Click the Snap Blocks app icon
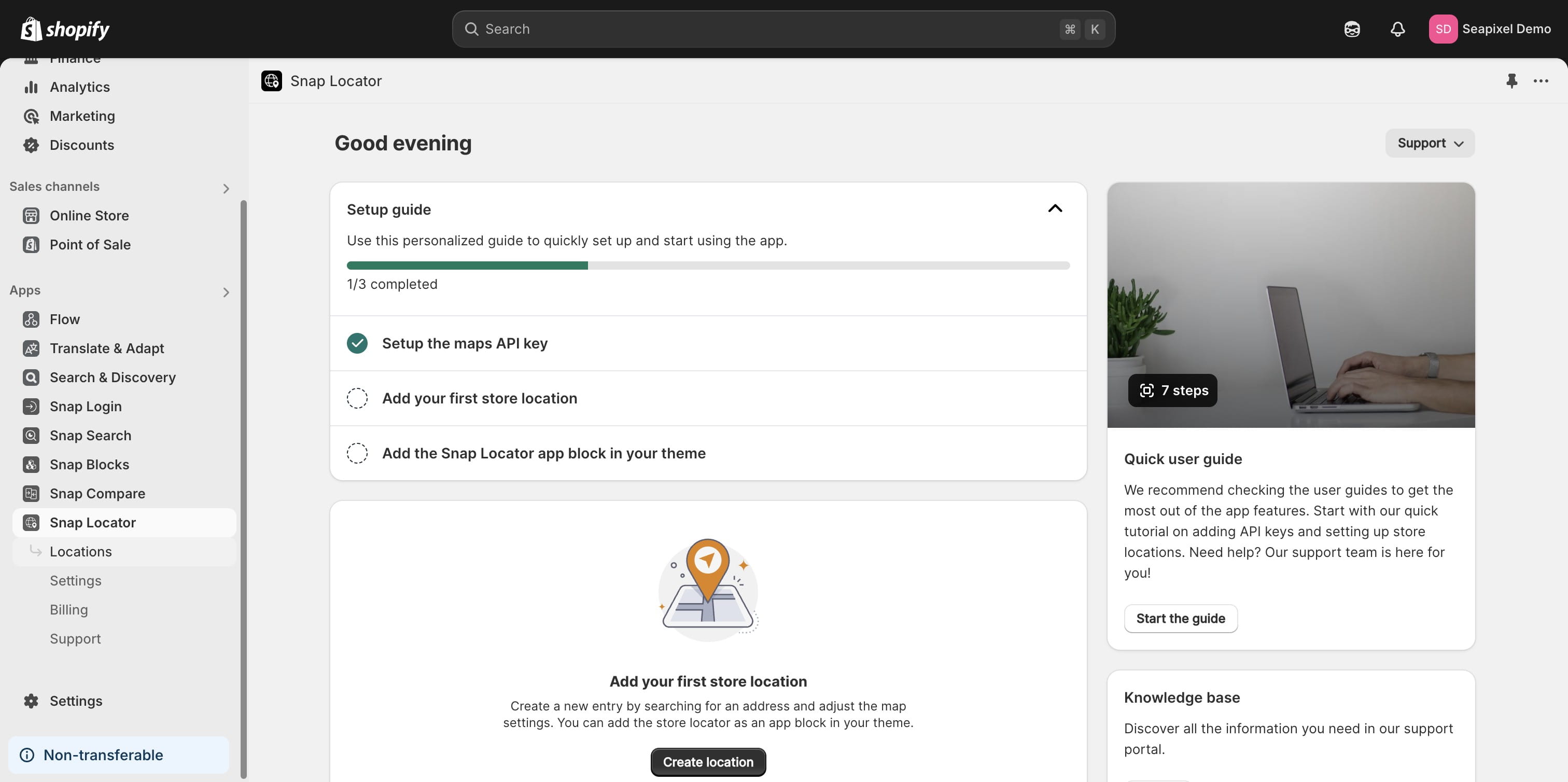The image size is (1568, 782). click(31, 464)
